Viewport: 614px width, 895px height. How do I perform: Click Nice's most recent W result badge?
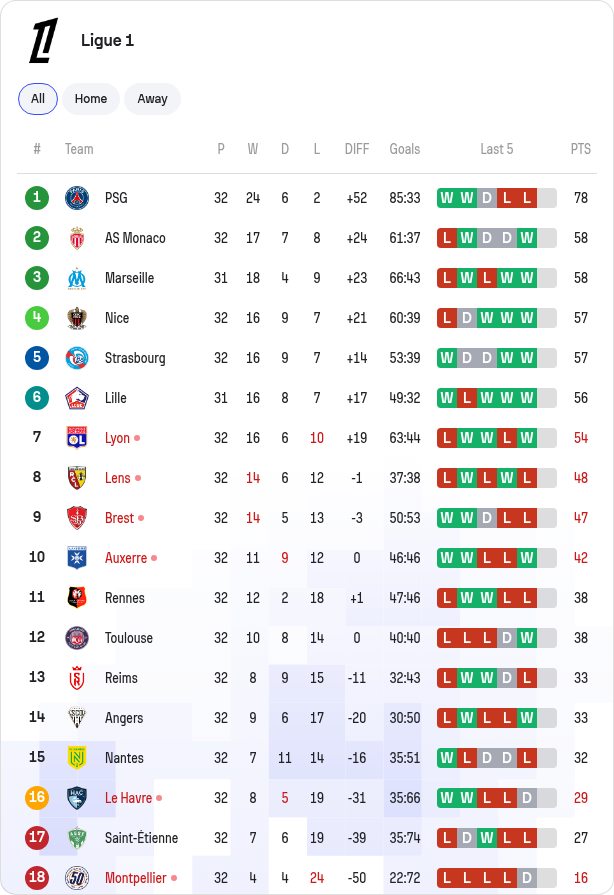tap(527, 318)
